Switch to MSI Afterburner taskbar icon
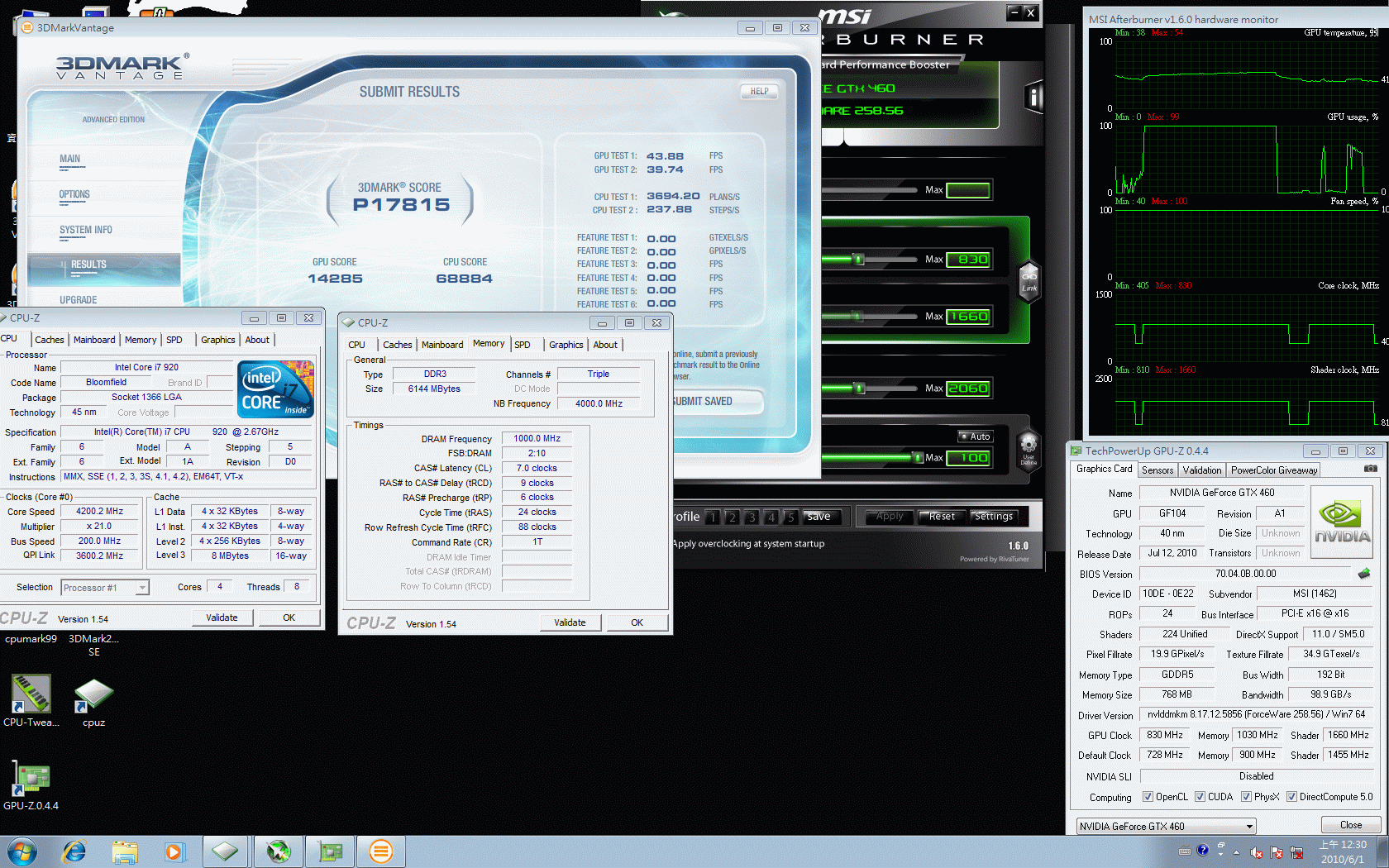This screenshot has height=868, width=1389. click(x=279, y=851)
